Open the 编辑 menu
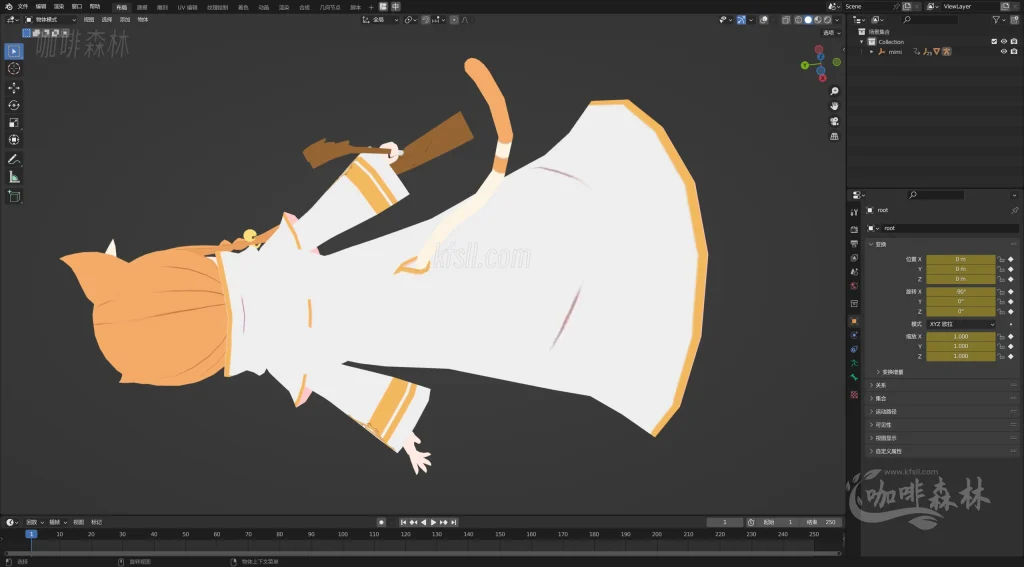 (x=41, y=7)
